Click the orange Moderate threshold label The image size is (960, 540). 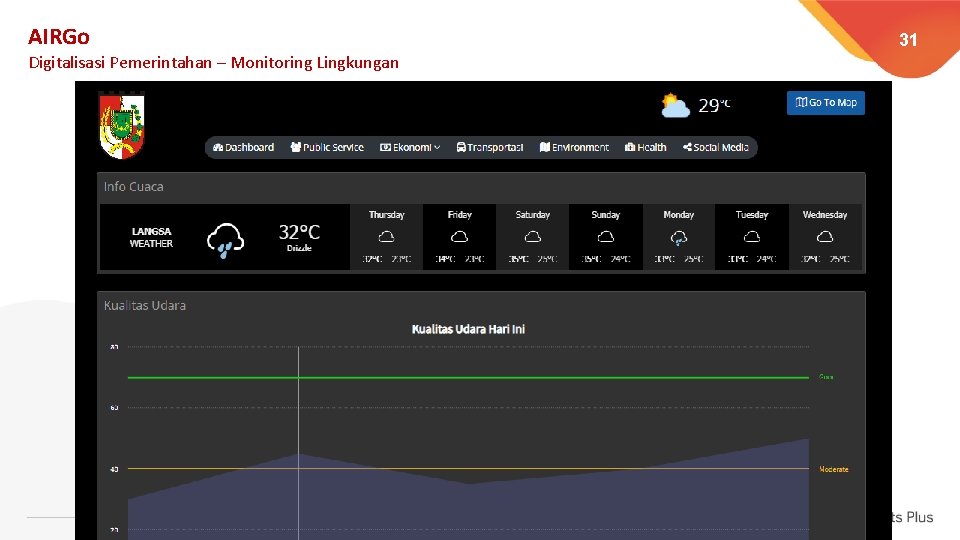pyautogui.click(x=834, y=470)
